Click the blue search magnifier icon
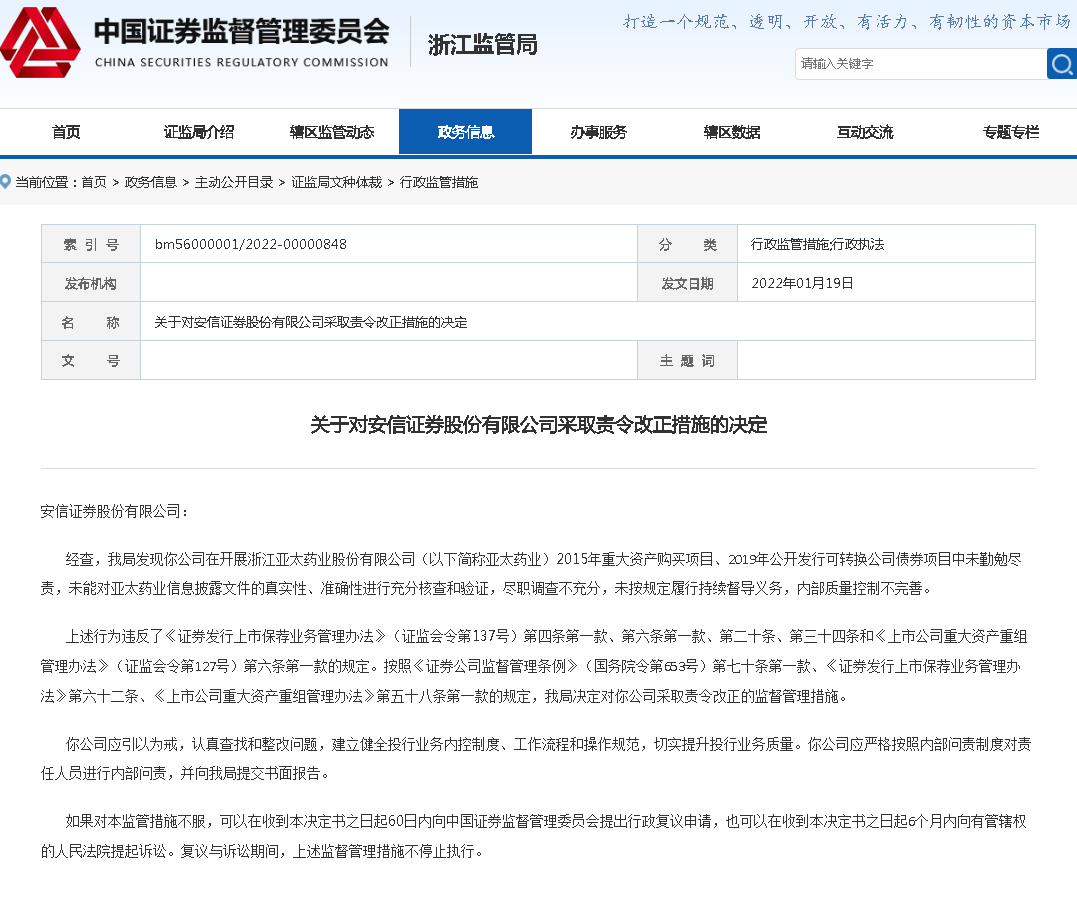The width and height of the screenshot is (1077, 916). (1062, 64)
